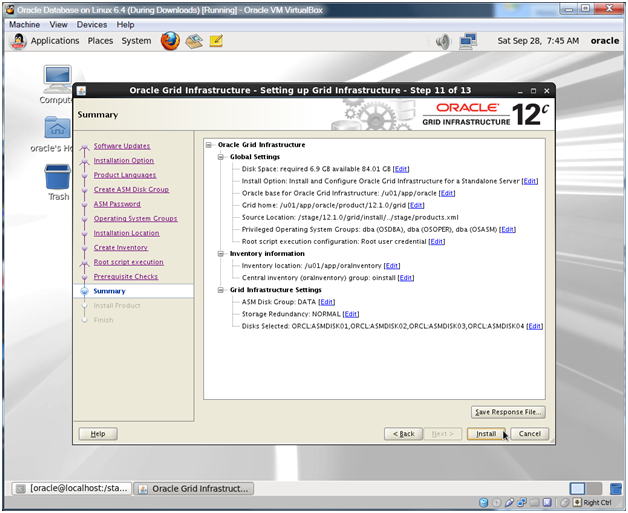Edit the Storage Redundancy setting
Viewport: 628px width, 513px height.
pos(351,314)
